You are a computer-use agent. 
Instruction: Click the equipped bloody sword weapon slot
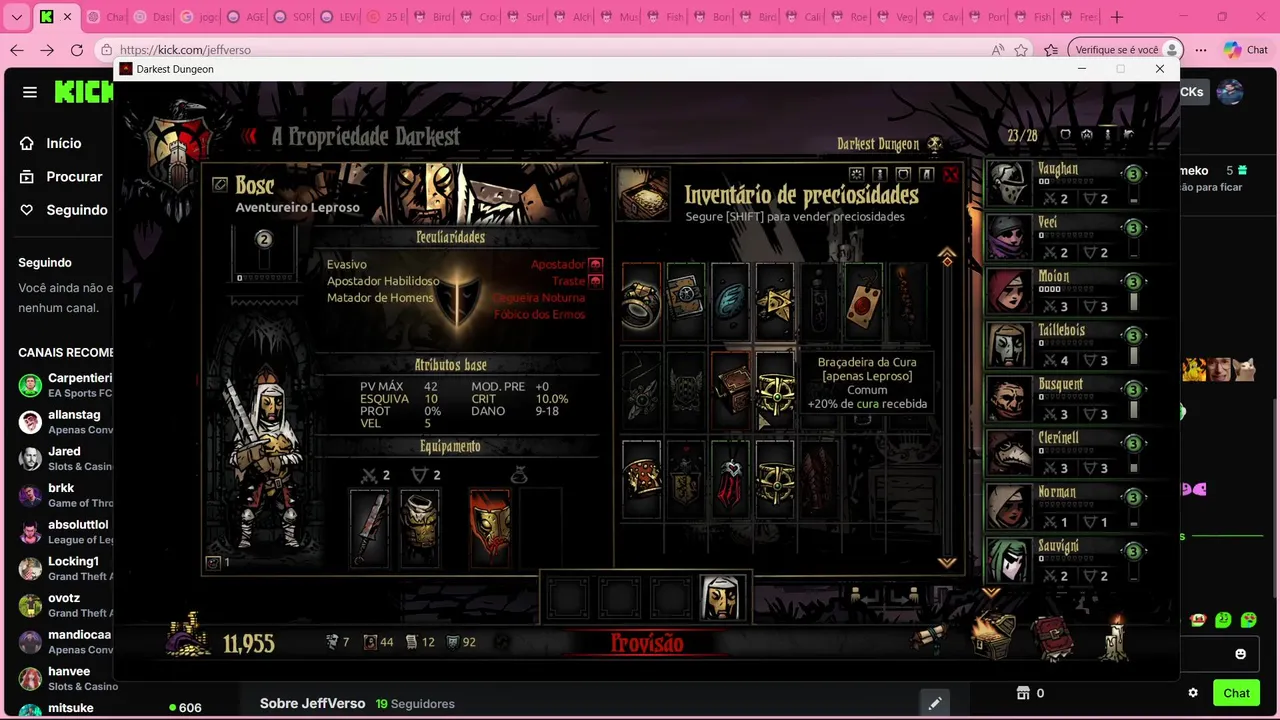pos(368,528)
